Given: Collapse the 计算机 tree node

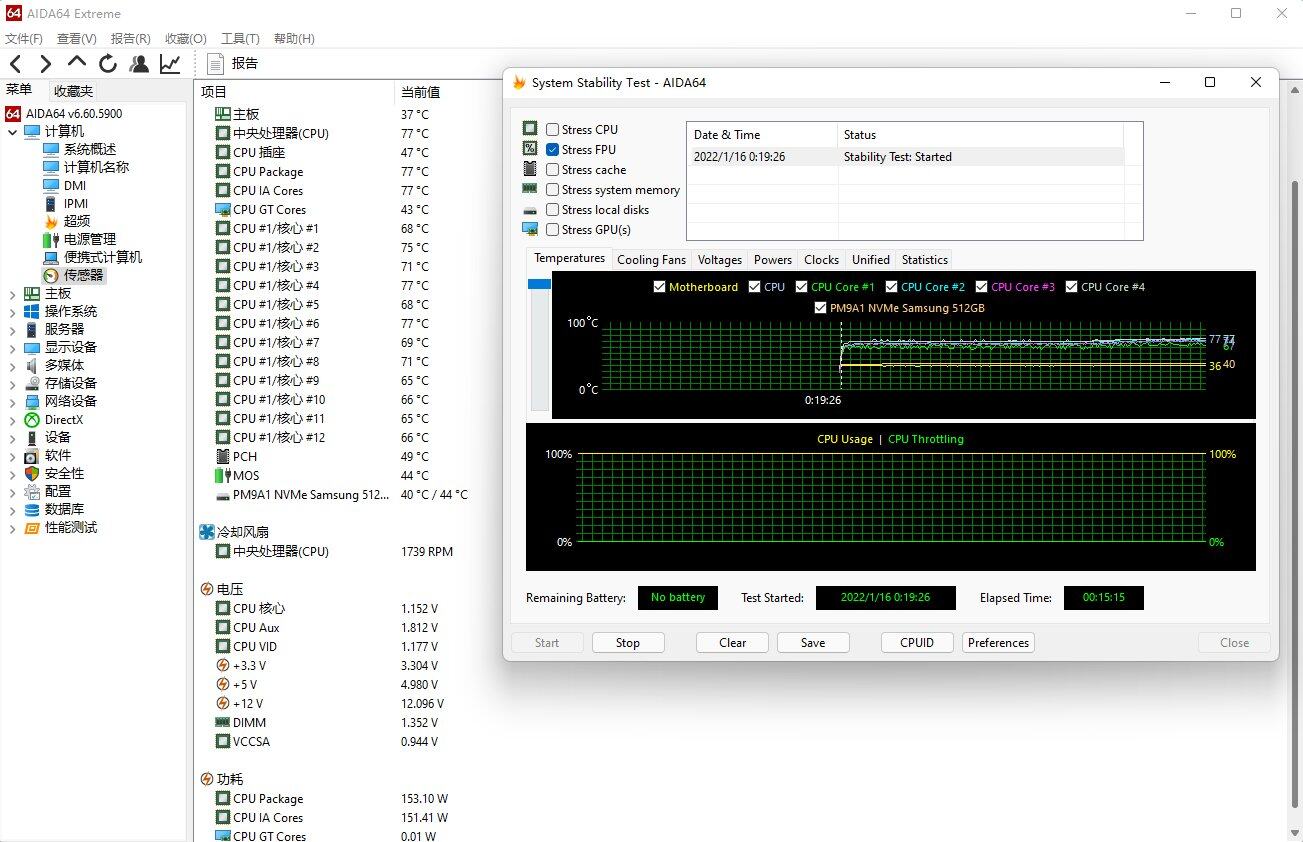Looking at the screenshot, I should click(x=12, y=132).
